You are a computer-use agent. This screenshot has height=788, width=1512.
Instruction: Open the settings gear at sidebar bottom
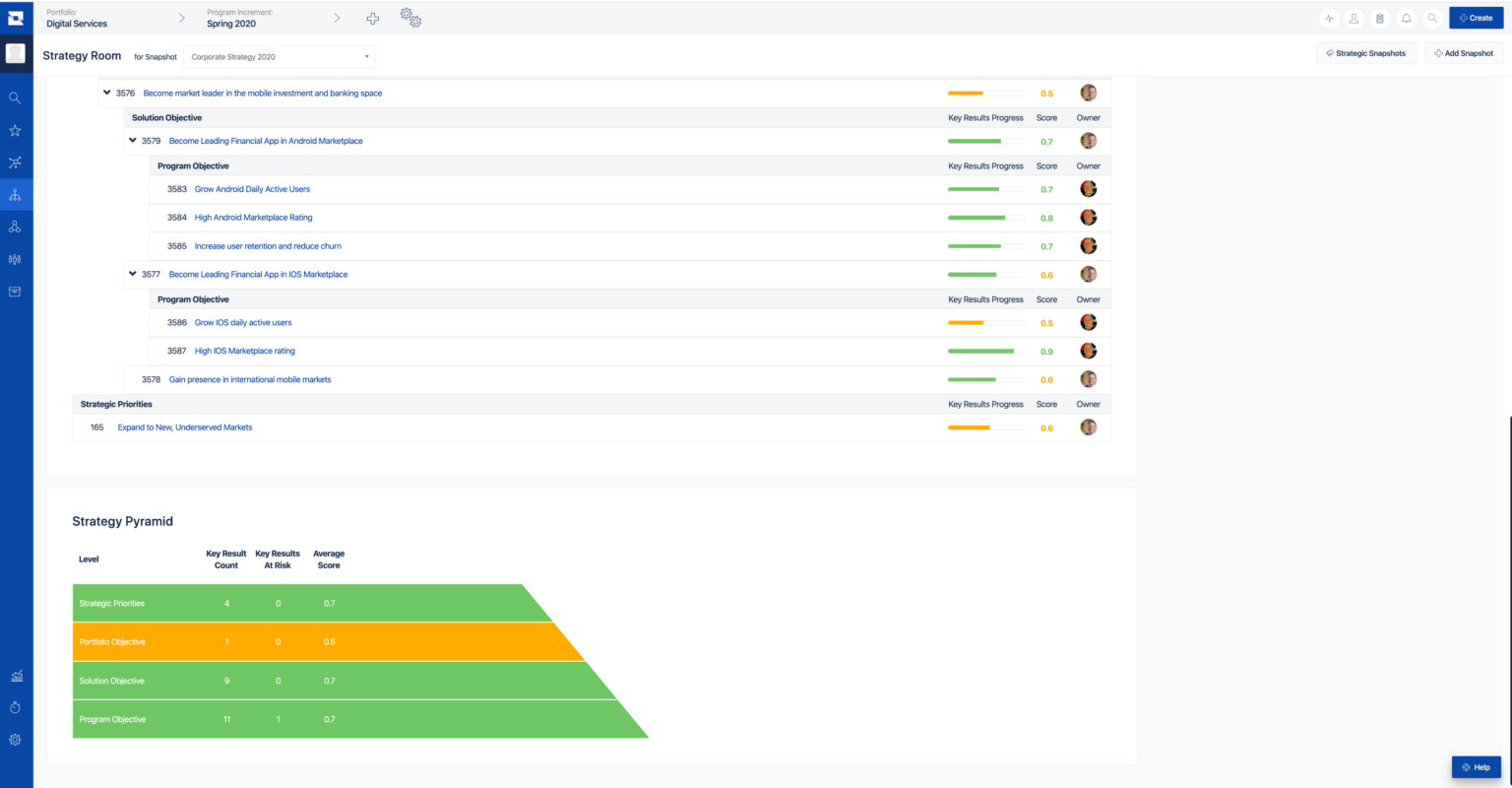click(14, 739)
